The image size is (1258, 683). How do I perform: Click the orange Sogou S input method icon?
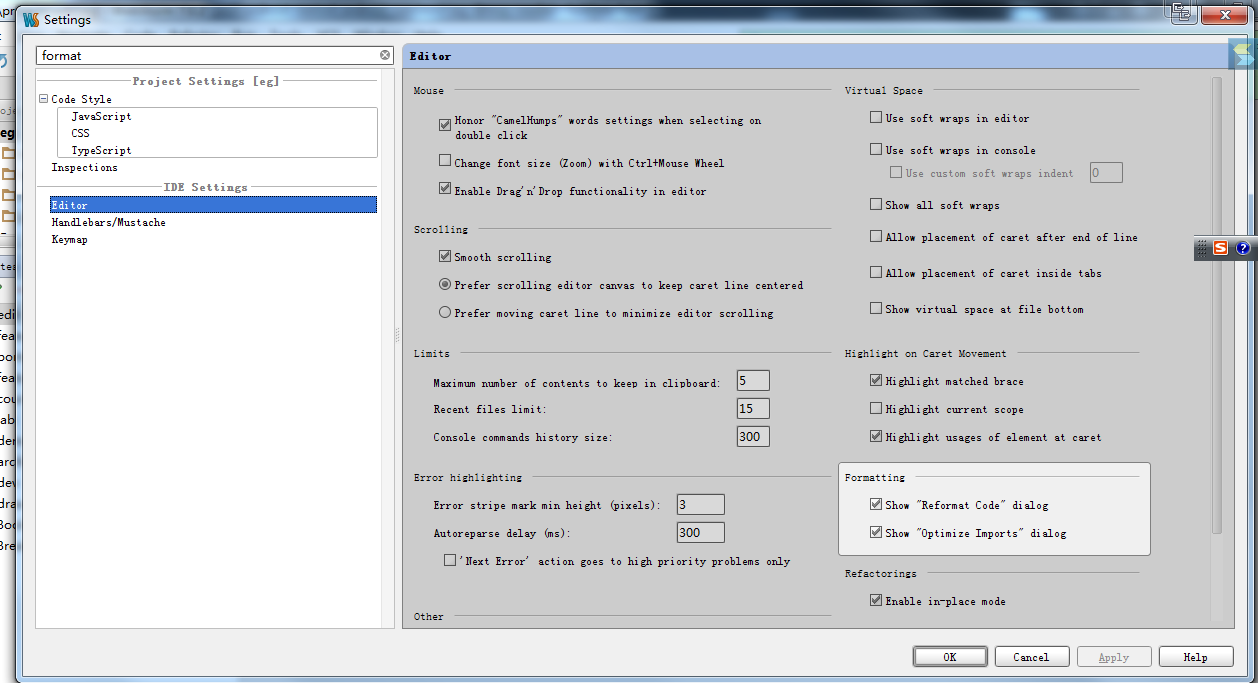1221,248
